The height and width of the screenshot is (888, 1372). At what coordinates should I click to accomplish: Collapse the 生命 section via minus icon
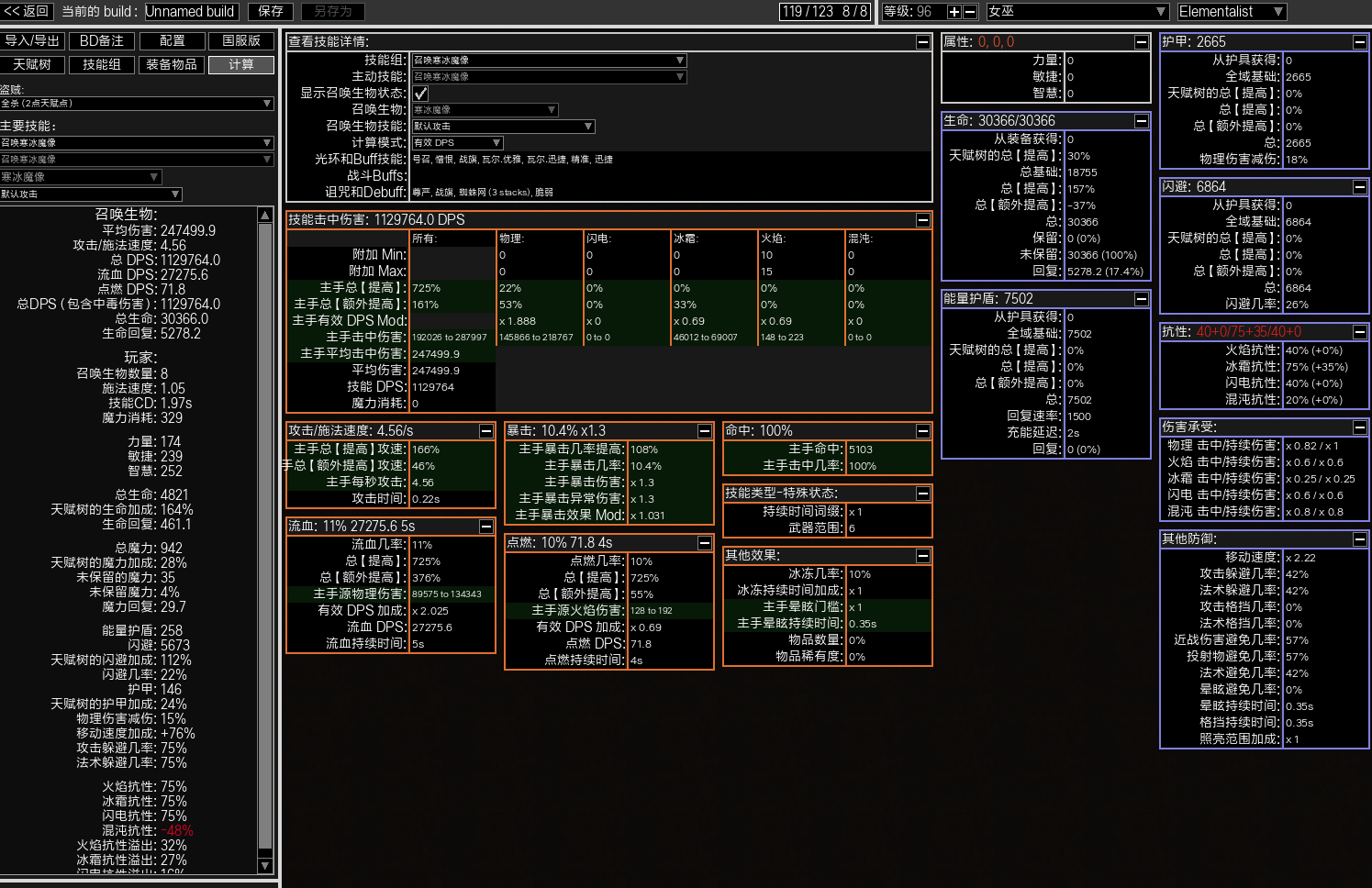tap(1141, 121)
